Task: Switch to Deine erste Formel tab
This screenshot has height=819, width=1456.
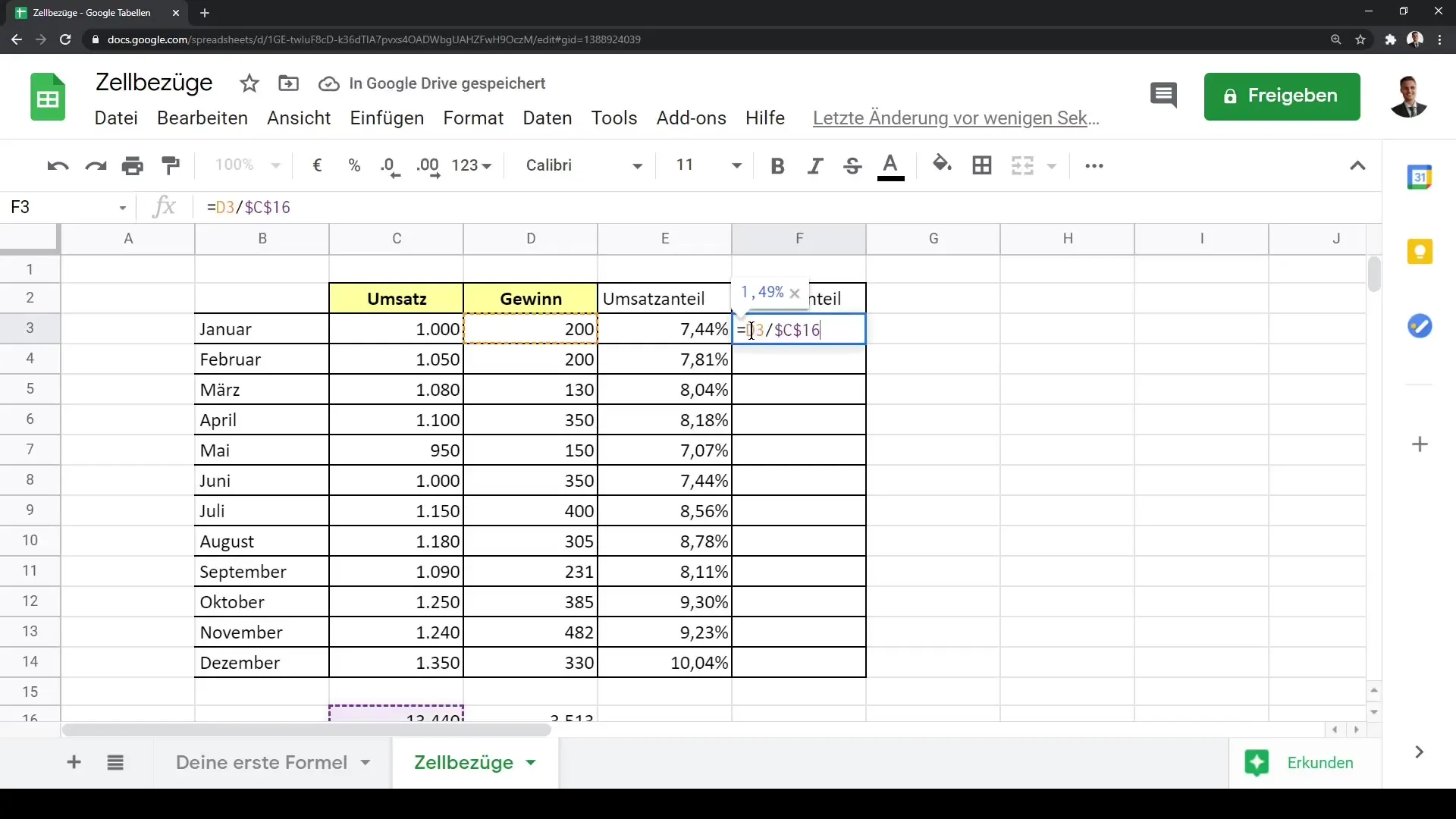Action: [262, 762]
